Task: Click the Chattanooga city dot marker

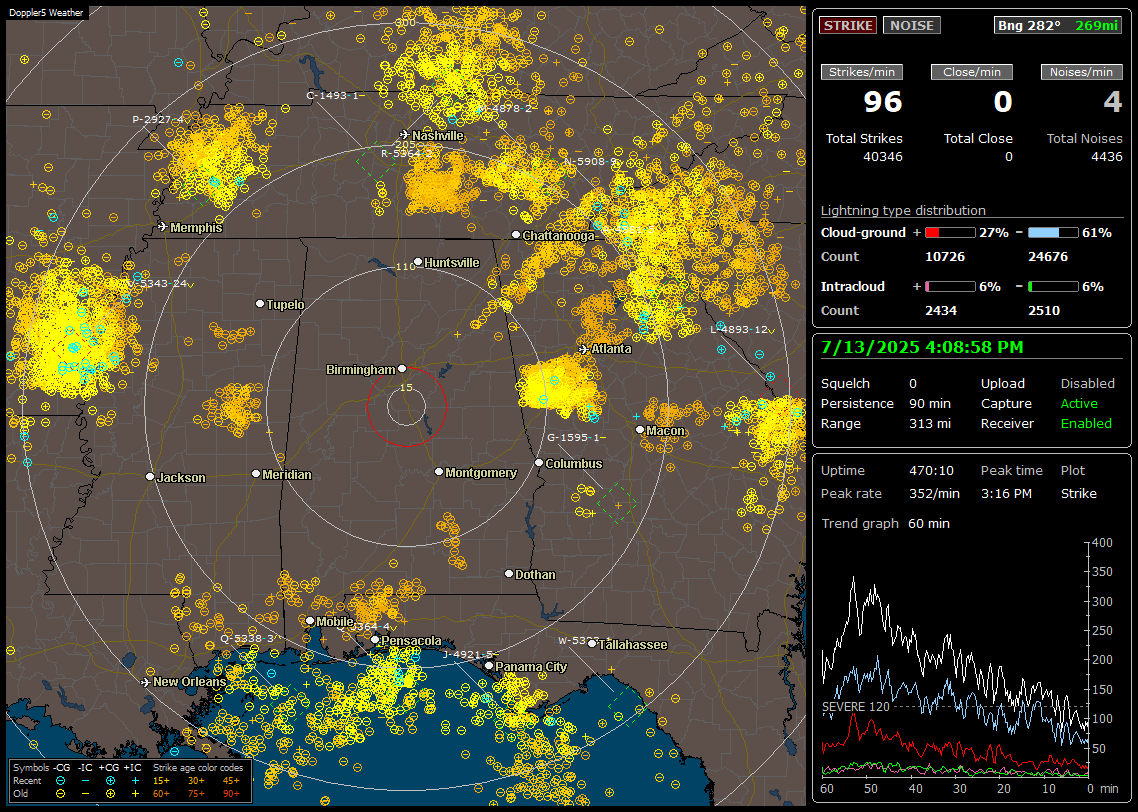Action: click(x=516, y=234)
